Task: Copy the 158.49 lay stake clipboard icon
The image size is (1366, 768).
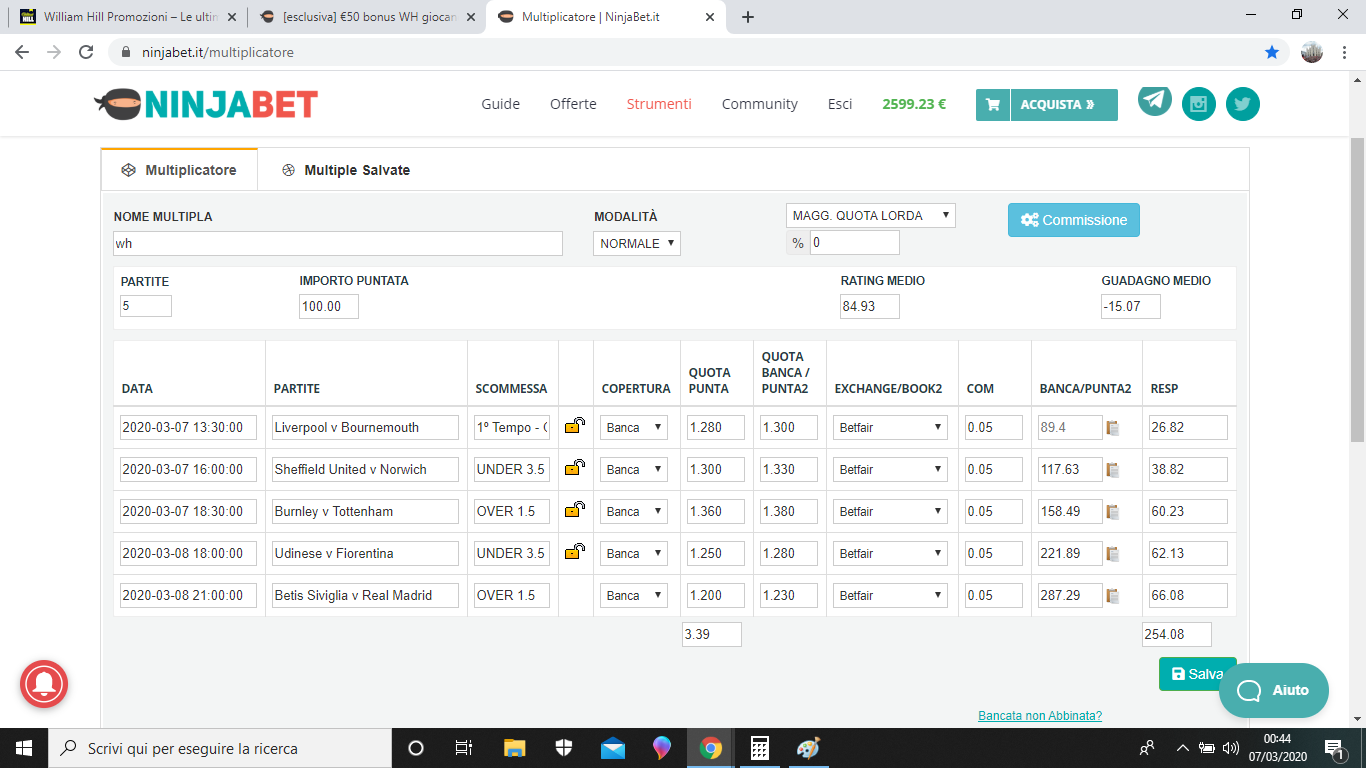Action: 1113,512
